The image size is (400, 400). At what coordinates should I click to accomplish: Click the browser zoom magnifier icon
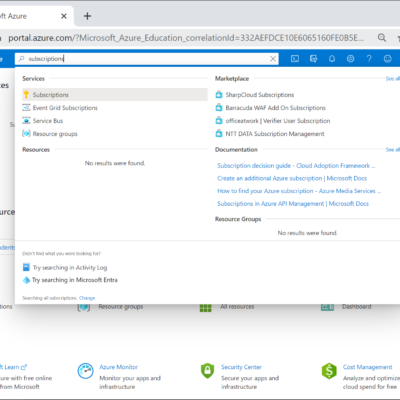pos(382,38)
